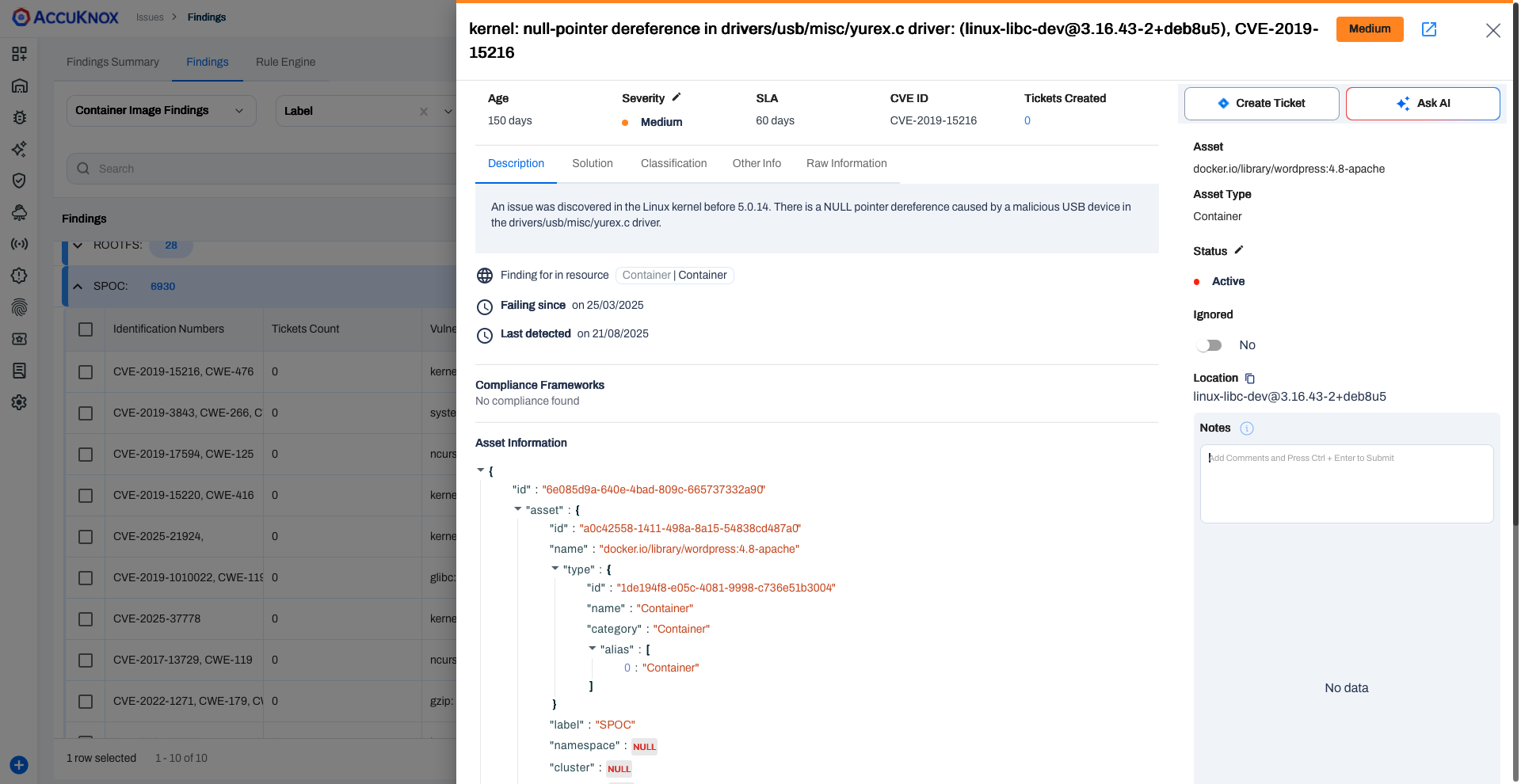The width and height of the screenshot is (1521, 784).
Task: Click the Notes info icon
Action: coord(1247,428)
